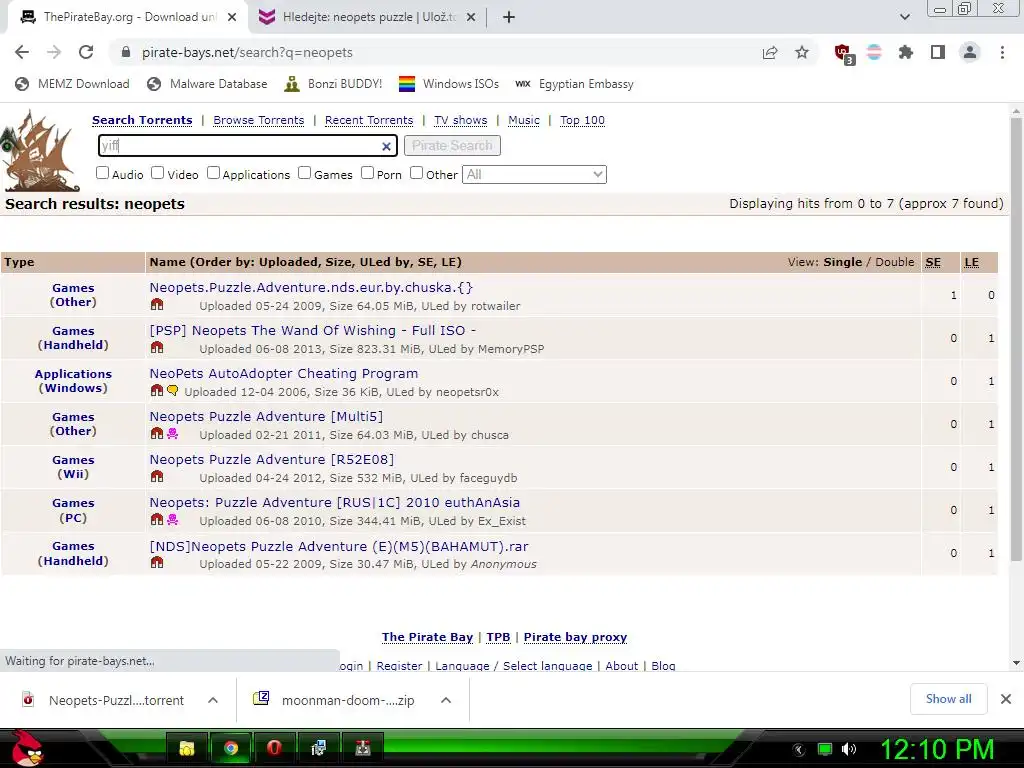
Task: Go back with the browser back arrow
Action: tap(22, 52)
